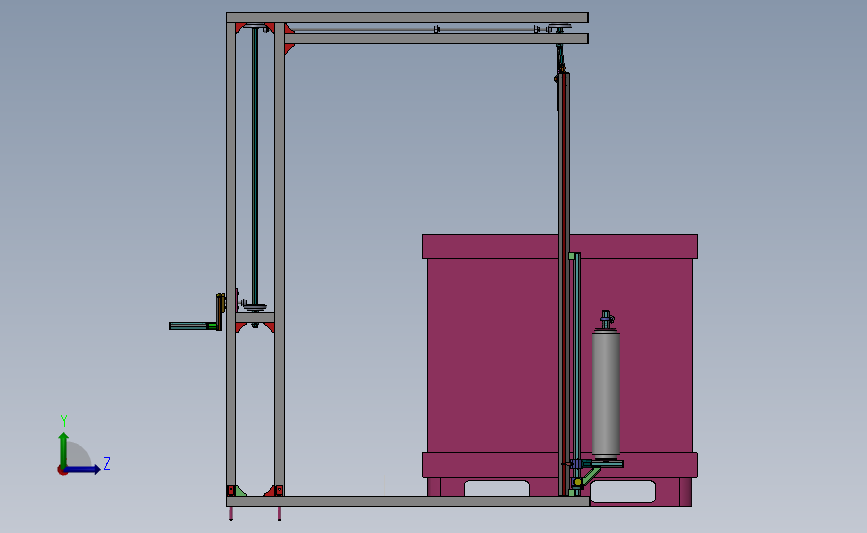Select the second upper horizontal beam
Screen dimensions: 867x533
tap(436, 38)
